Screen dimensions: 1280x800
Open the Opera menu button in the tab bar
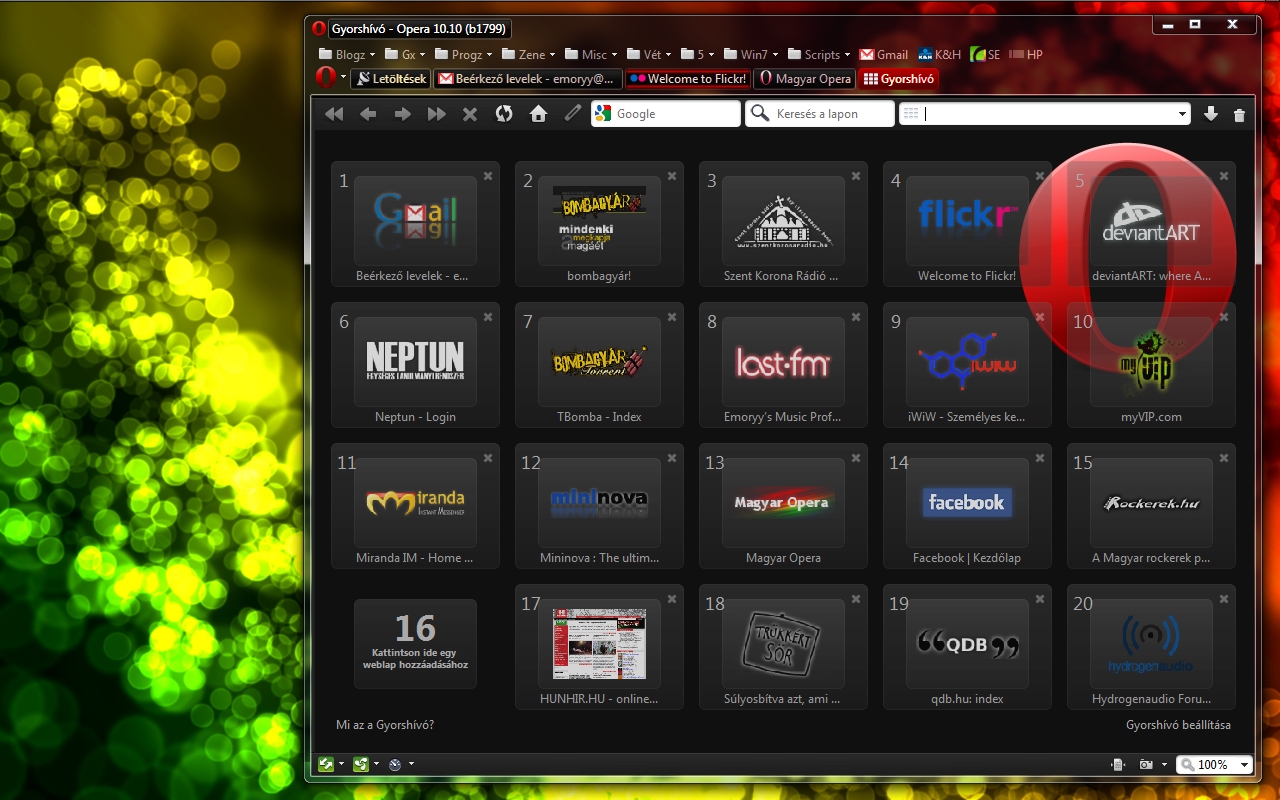point(330,77)
